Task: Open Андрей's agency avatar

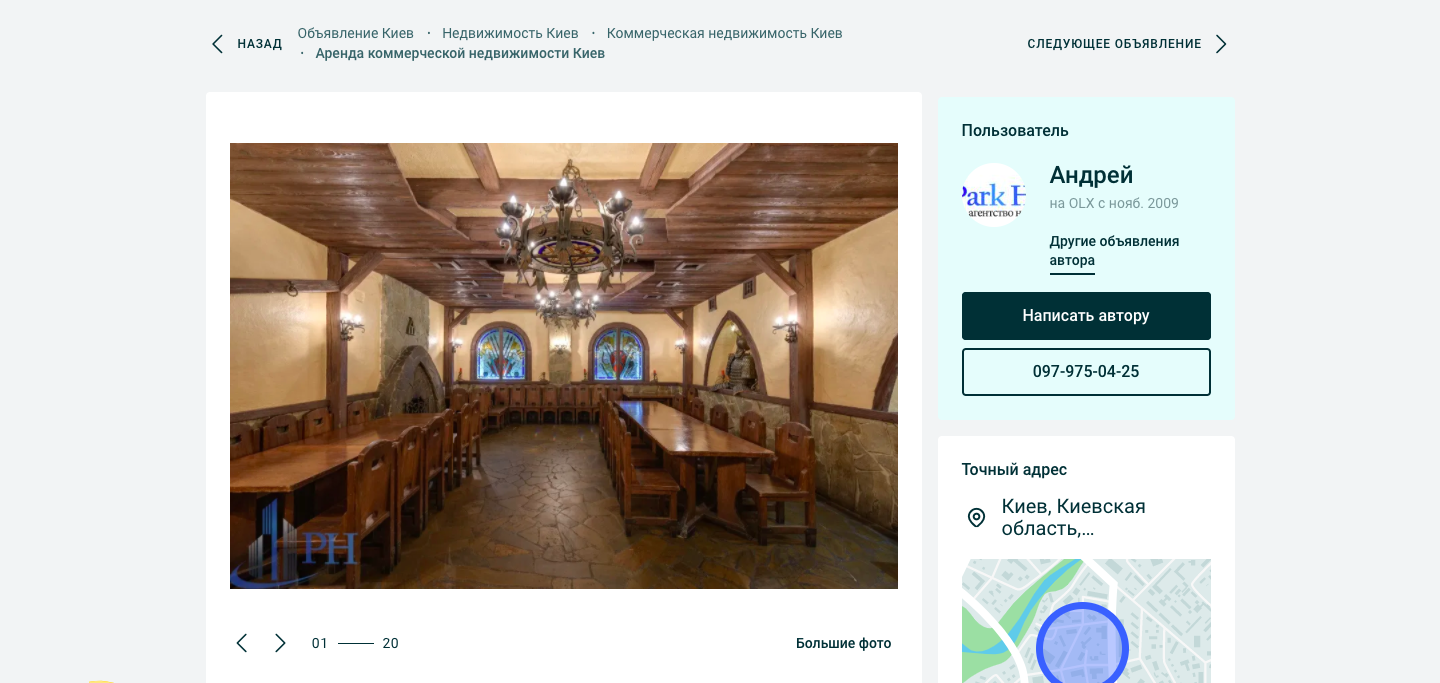Action: pos(993,195)
